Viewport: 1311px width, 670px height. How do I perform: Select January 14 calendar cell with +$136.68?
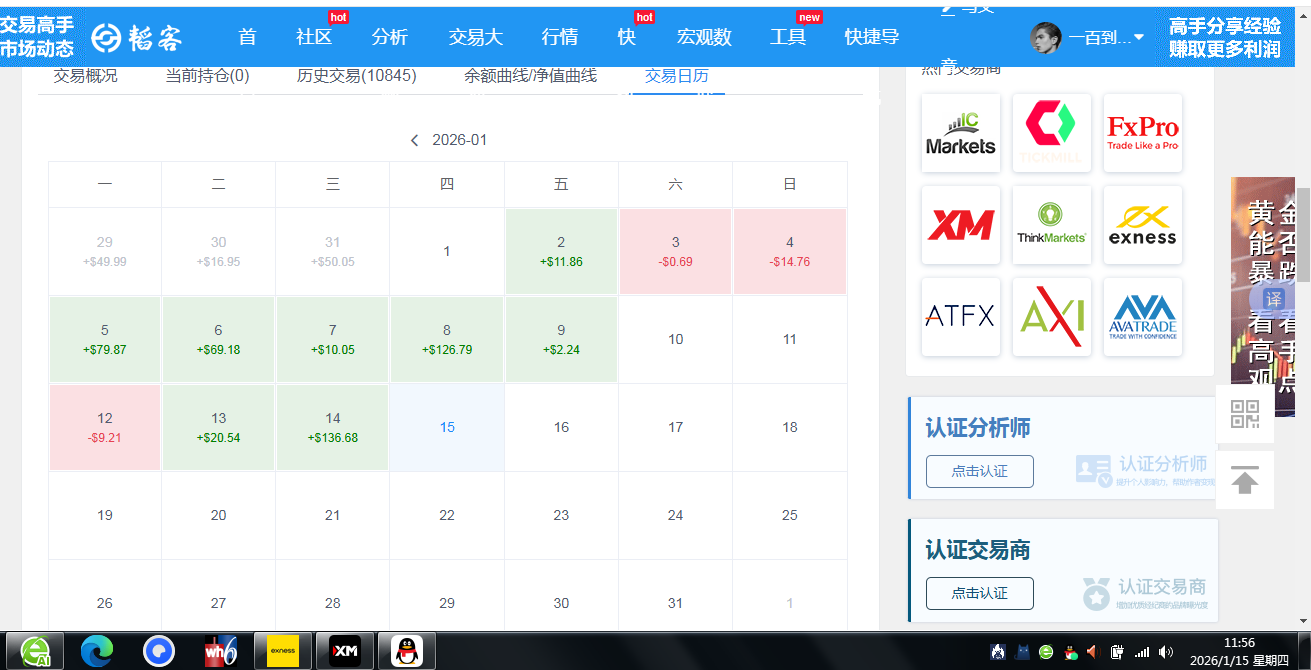[x=333, y=427]
